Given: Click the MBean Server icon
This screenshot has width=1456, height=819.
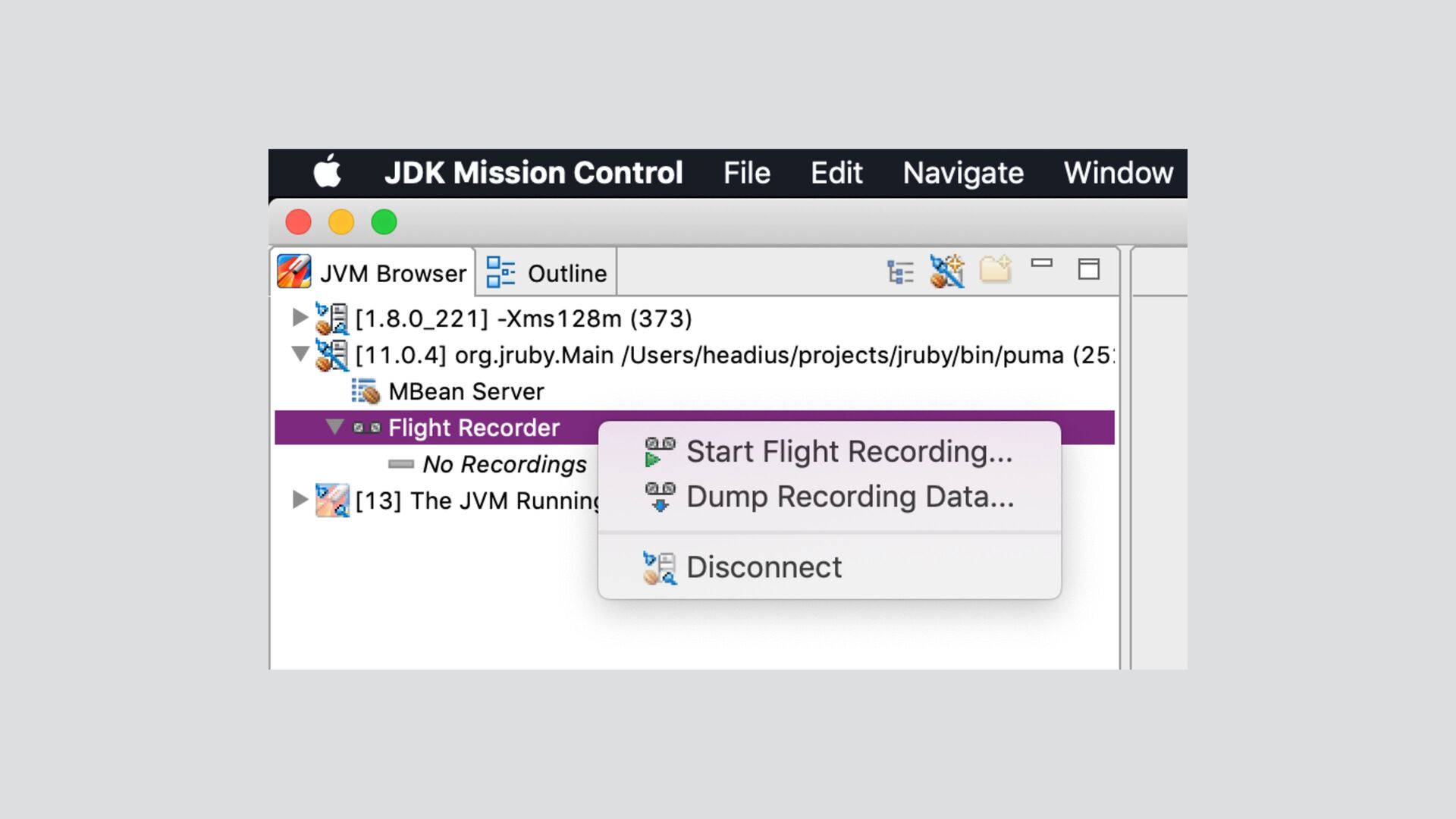Looking at the screenshot, I should tap(366, 392).
